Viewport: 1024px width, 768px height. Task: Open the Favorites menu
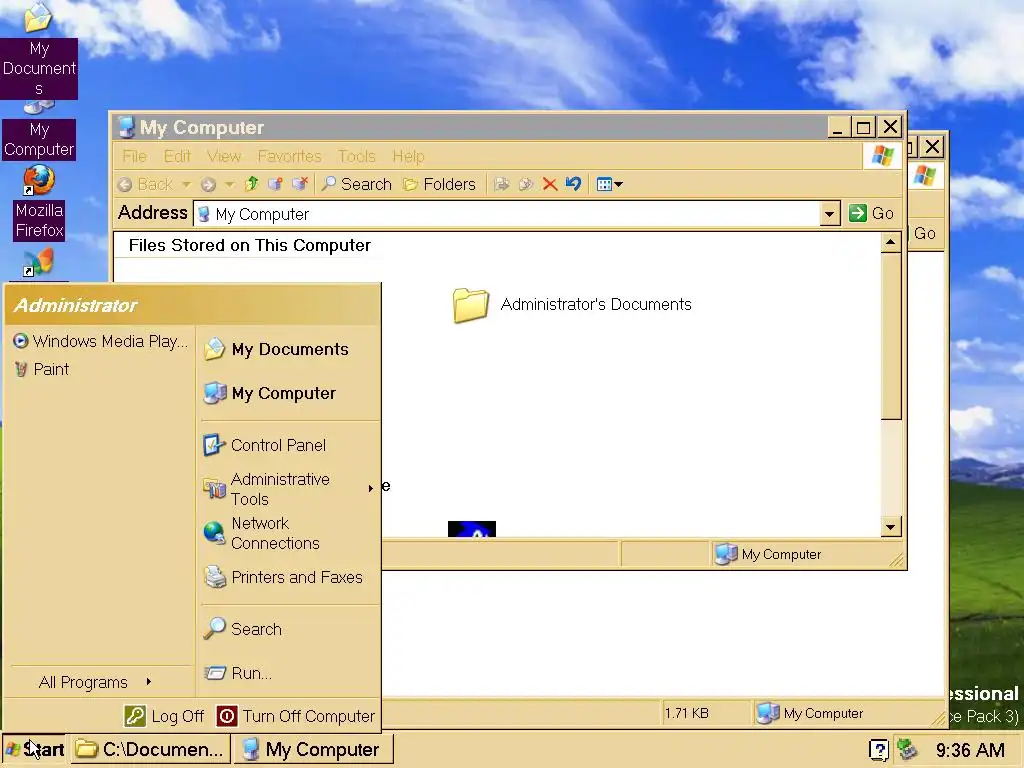pyautogui.click(x=289, y=156)
